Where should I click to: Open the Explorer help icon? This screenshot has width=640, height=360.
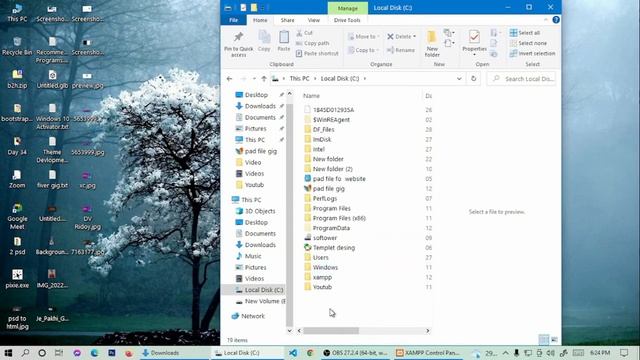pyautogui.click(x=556, y=20)
